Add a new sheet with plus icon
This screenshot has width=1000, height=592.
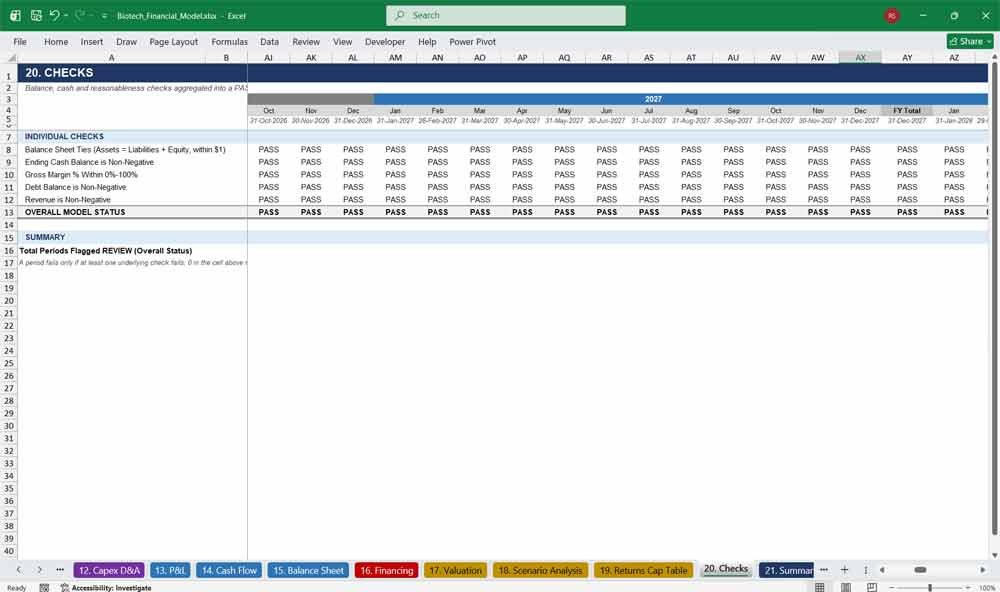[x=844, y=570]
